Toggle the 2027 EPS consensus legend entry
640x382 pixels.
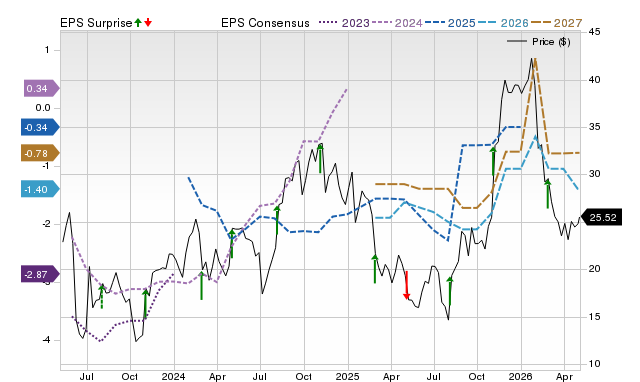[x=556, y=23]
